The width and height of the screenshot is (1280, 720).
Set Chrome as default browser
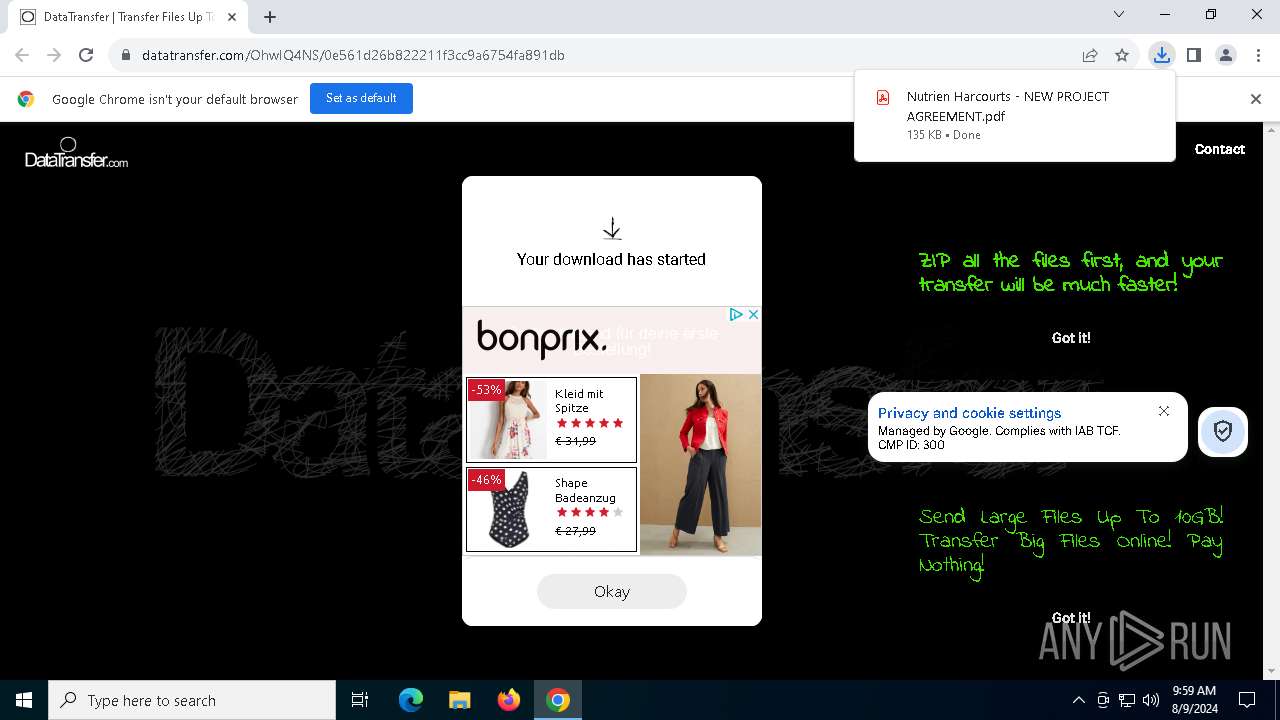(361, 98)
